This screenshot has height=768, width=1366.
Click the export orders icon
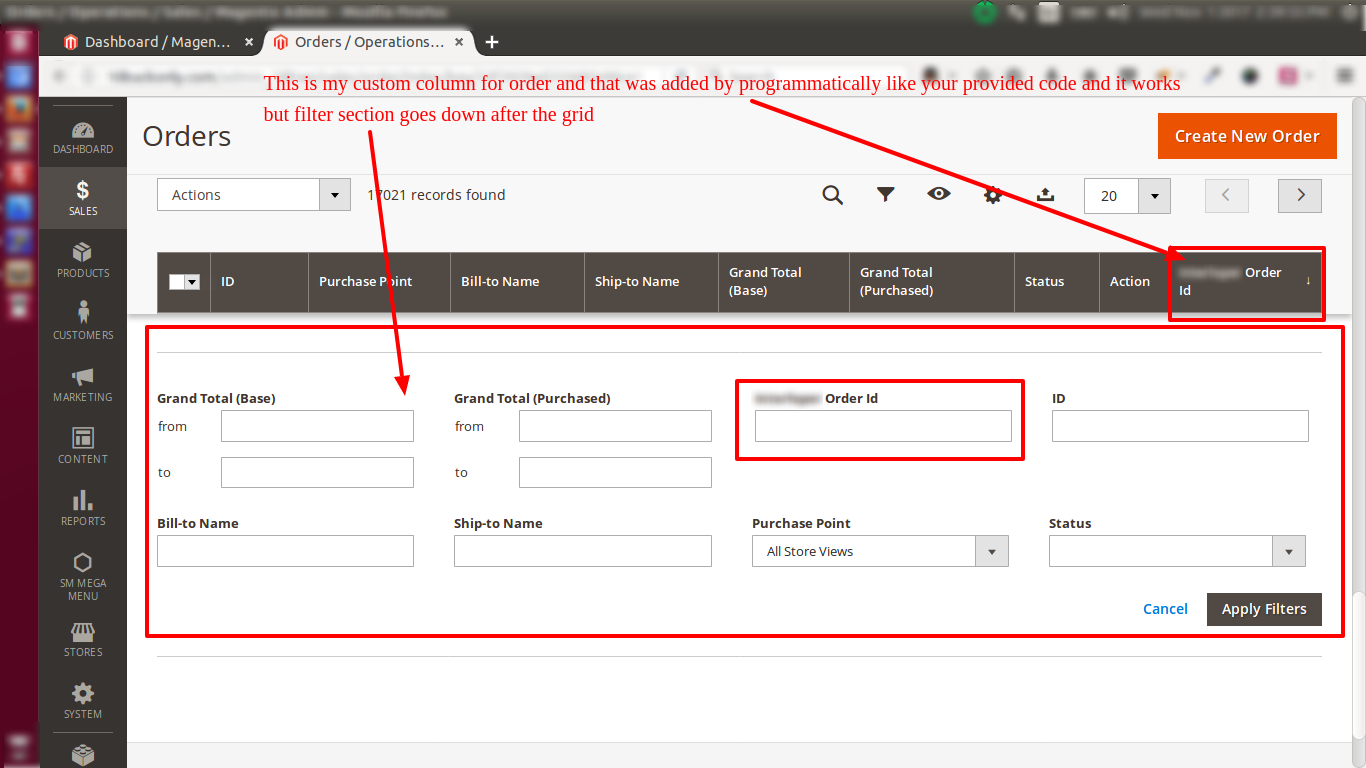(x=1046, y=195)
